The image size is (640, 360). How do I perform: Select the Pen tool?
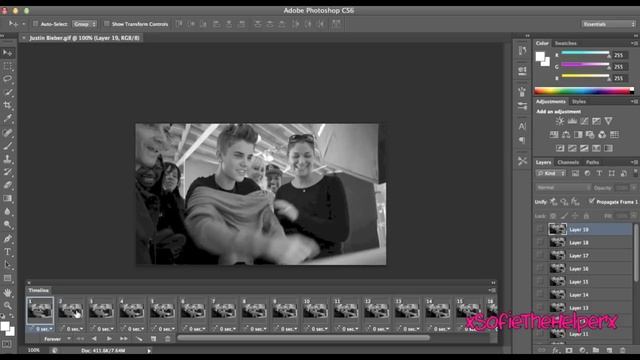point(7,238)
